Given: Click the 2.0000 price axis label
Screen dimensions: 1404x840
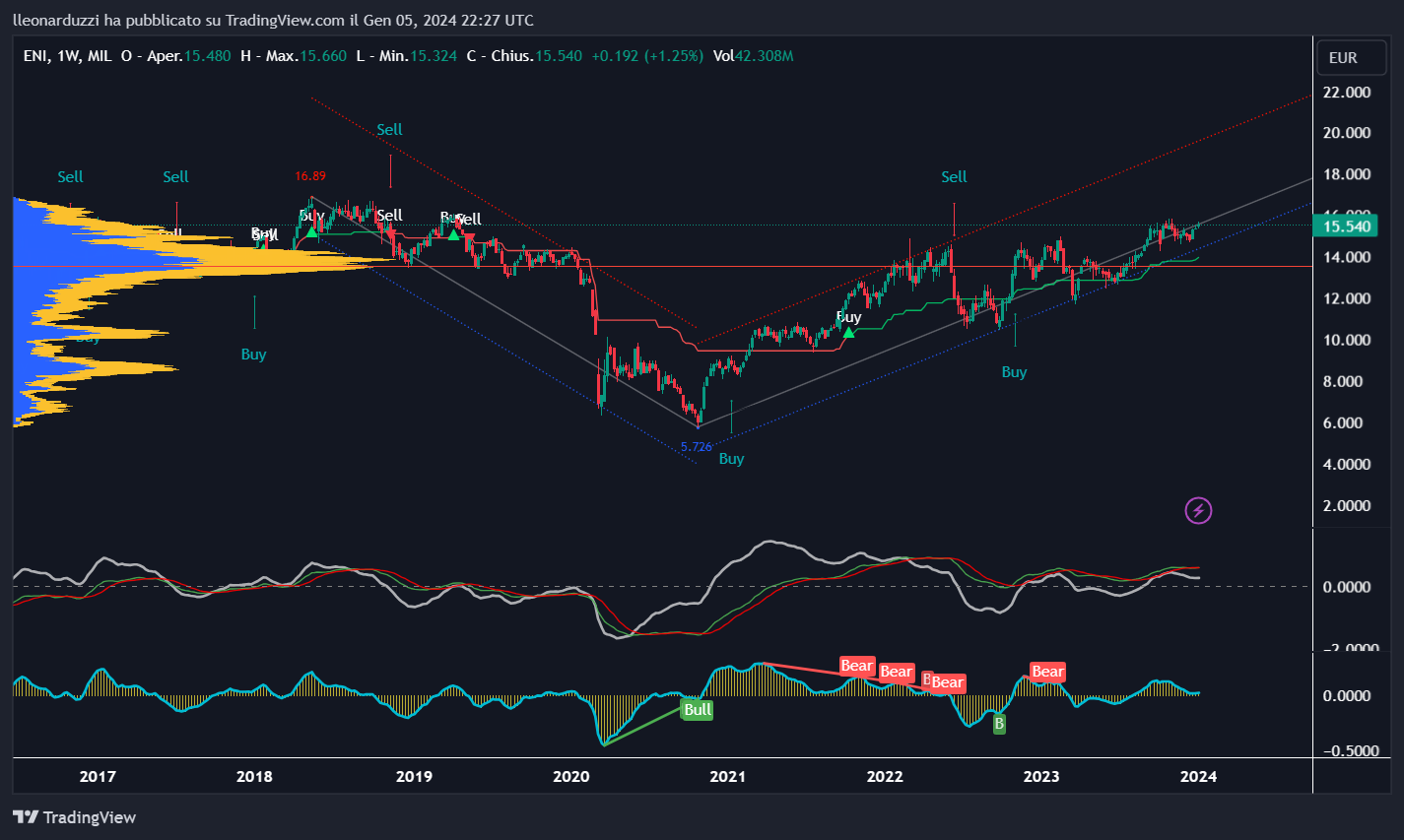Looking at the screenshot, I should coord(1347,506).
